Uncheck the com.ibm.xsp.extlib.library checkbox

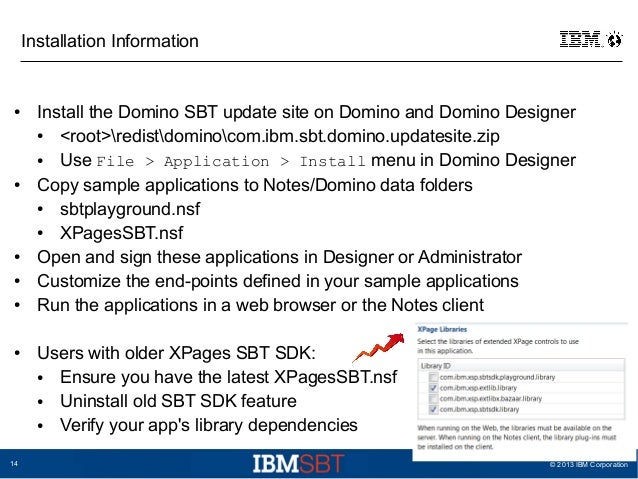(x=434, y=388)
